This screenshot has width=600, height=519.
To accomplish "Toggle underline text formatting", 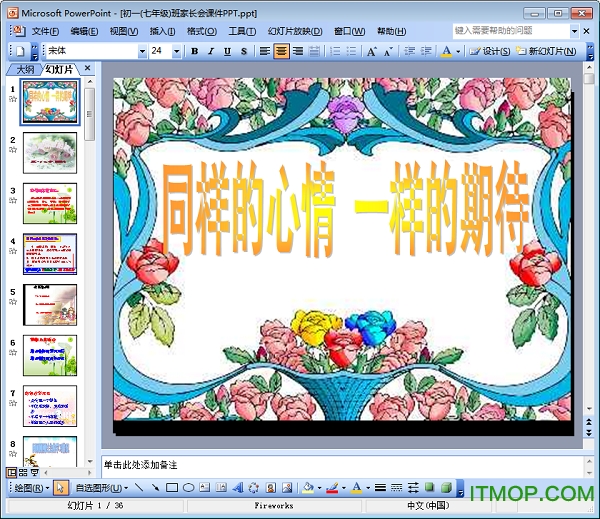I will click(x=228, y=51).
